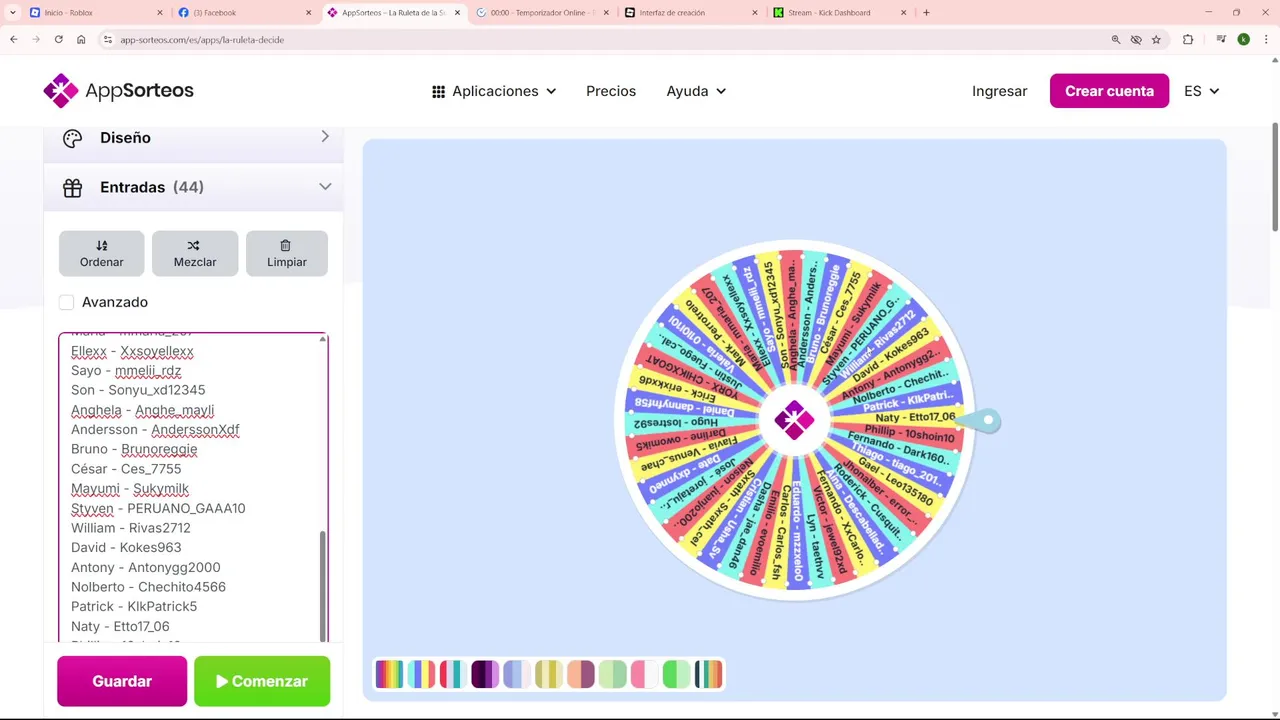
Task: Select the light blue pastel palette
Action: tap(517, 674)
